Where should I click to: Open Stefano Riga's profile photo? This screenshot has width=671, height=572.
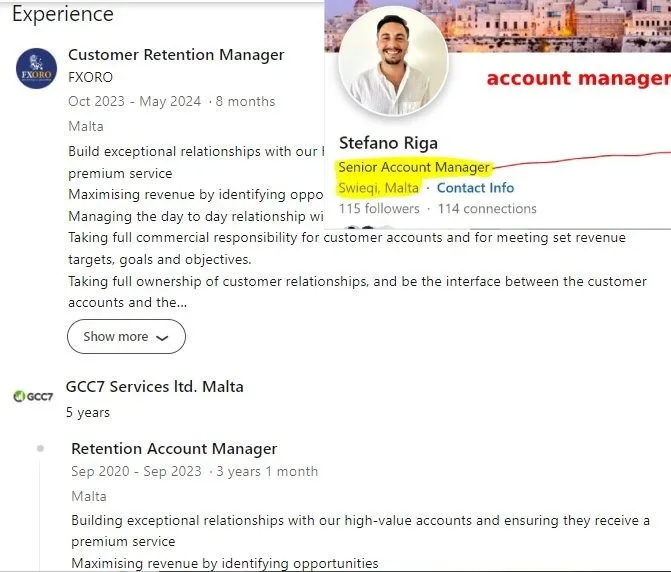[393, 61]
